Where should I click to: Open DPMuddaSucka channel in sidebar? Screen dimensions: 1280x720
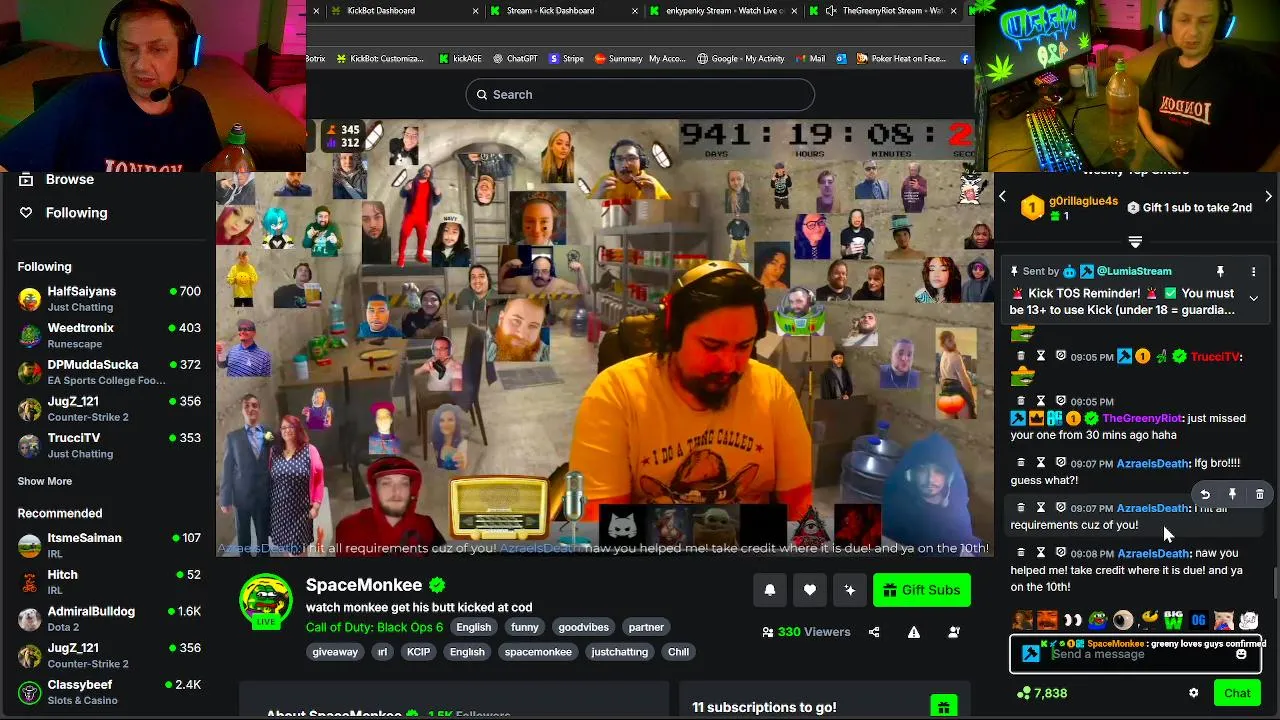[108, 372]
